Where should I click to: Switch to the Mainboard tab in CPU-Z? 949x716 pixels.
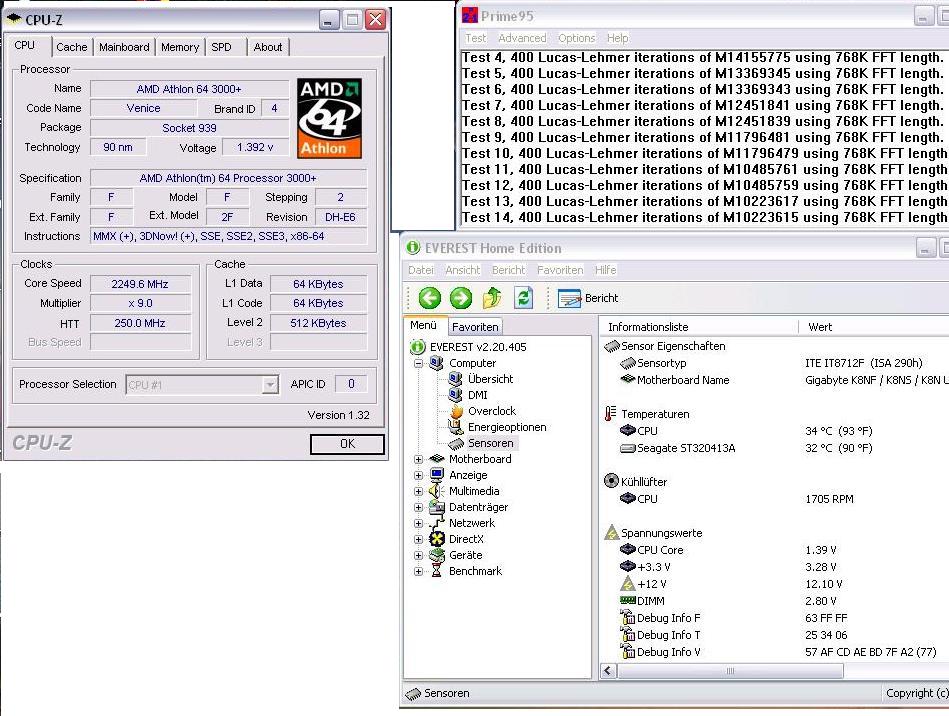pyautogui.click(x=124, y=47)
